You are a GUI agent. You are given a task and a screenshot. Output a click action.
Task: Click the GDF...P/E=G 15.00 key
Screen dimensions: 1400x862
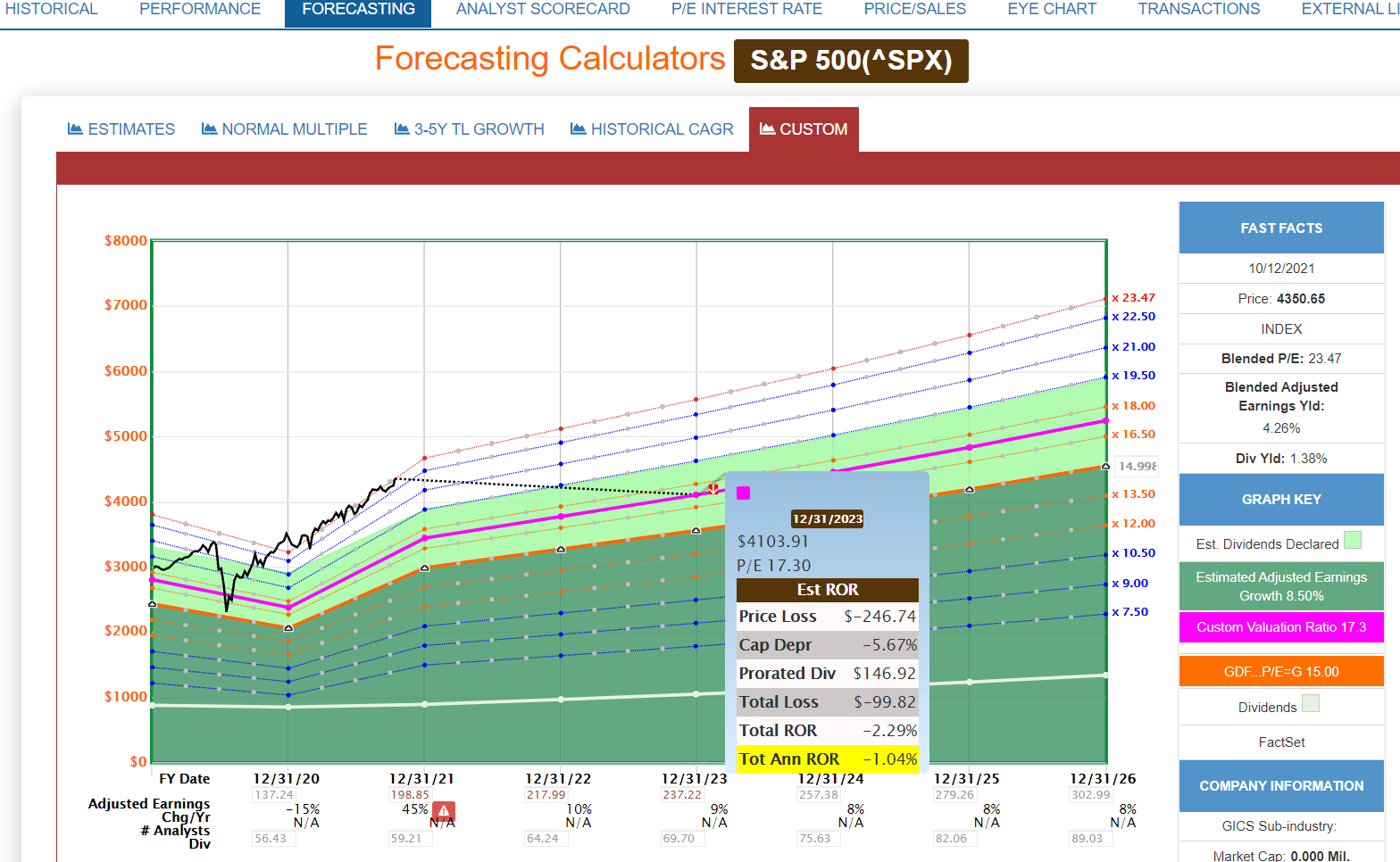(x=1281, y=672)
